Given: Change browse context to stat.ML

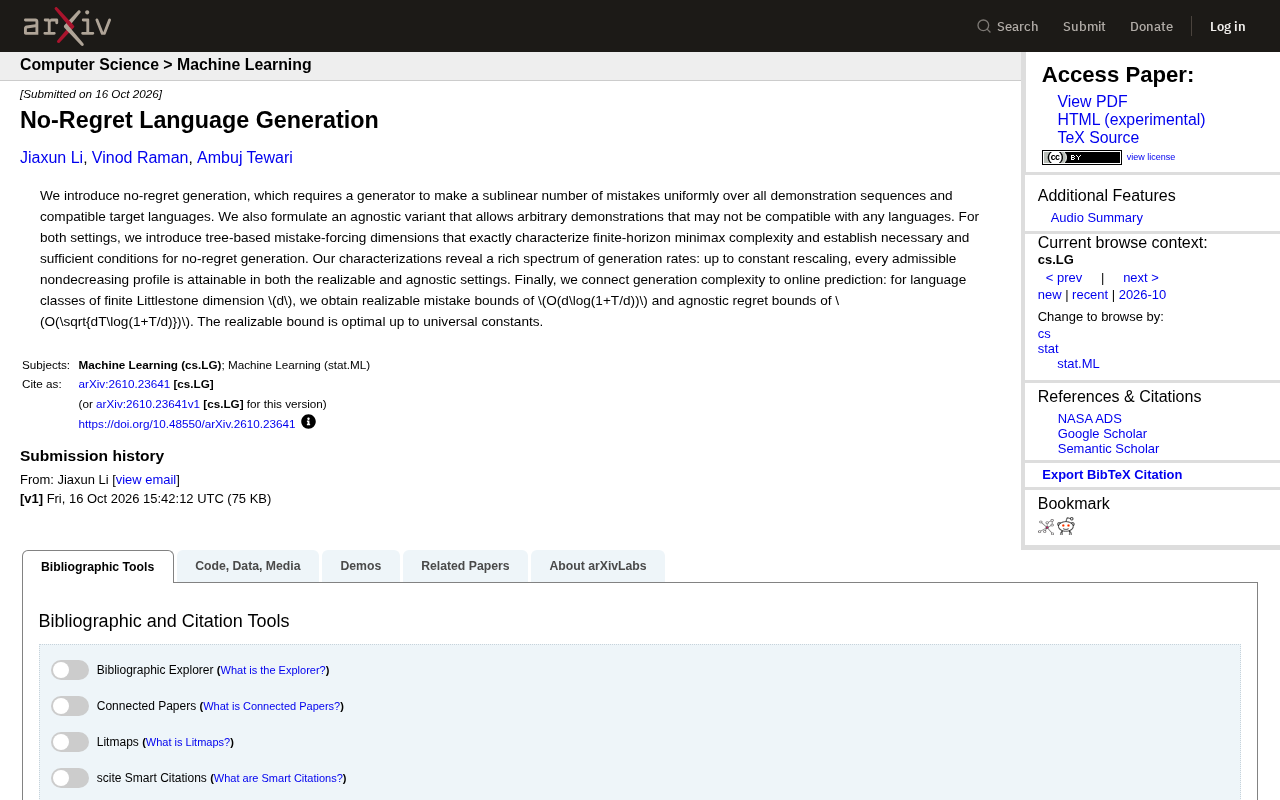Looking at the screenshot, I should coord(1078,364).
